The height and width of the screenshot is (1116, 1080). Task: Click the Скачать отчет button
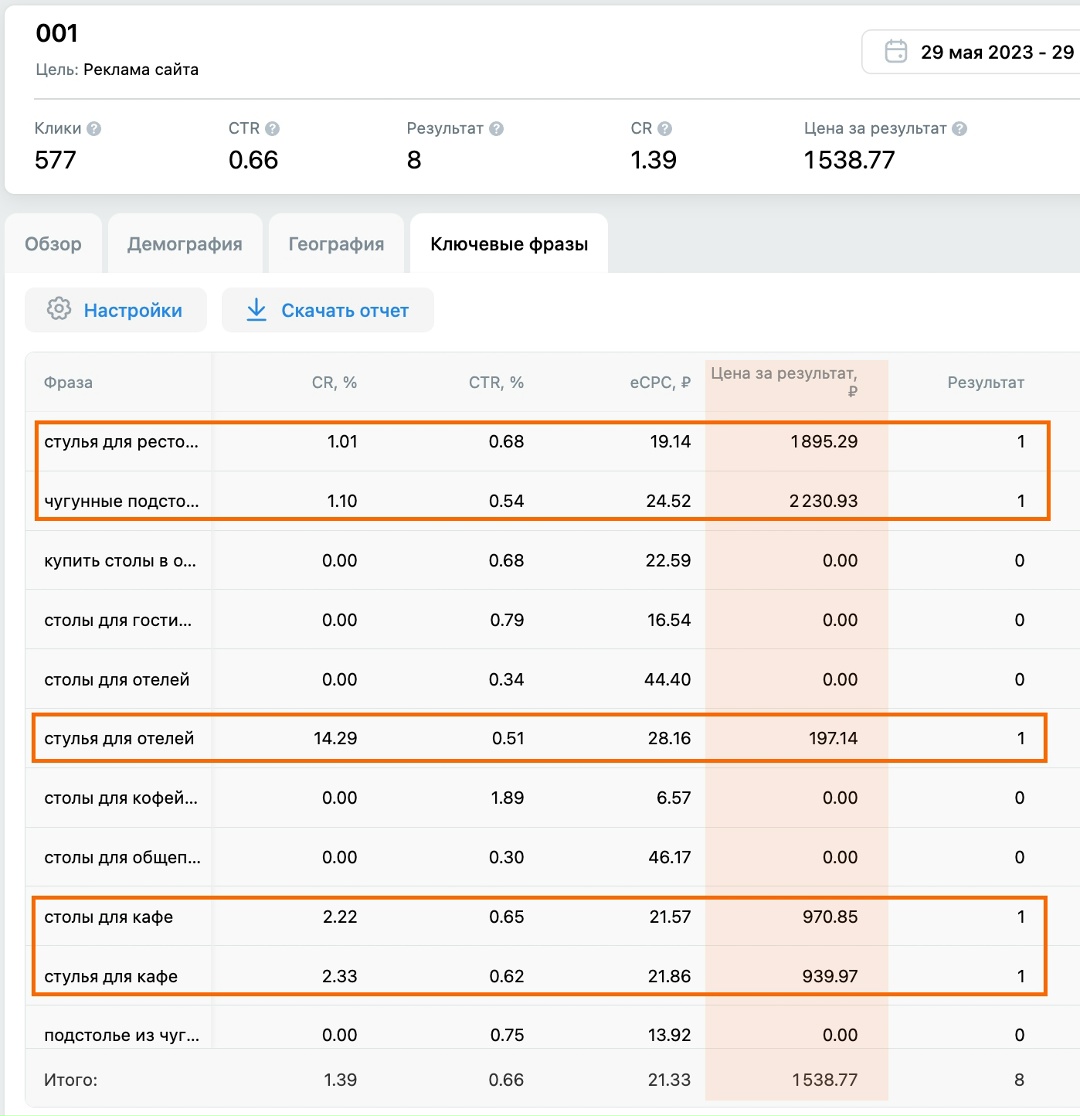[328, 310]
